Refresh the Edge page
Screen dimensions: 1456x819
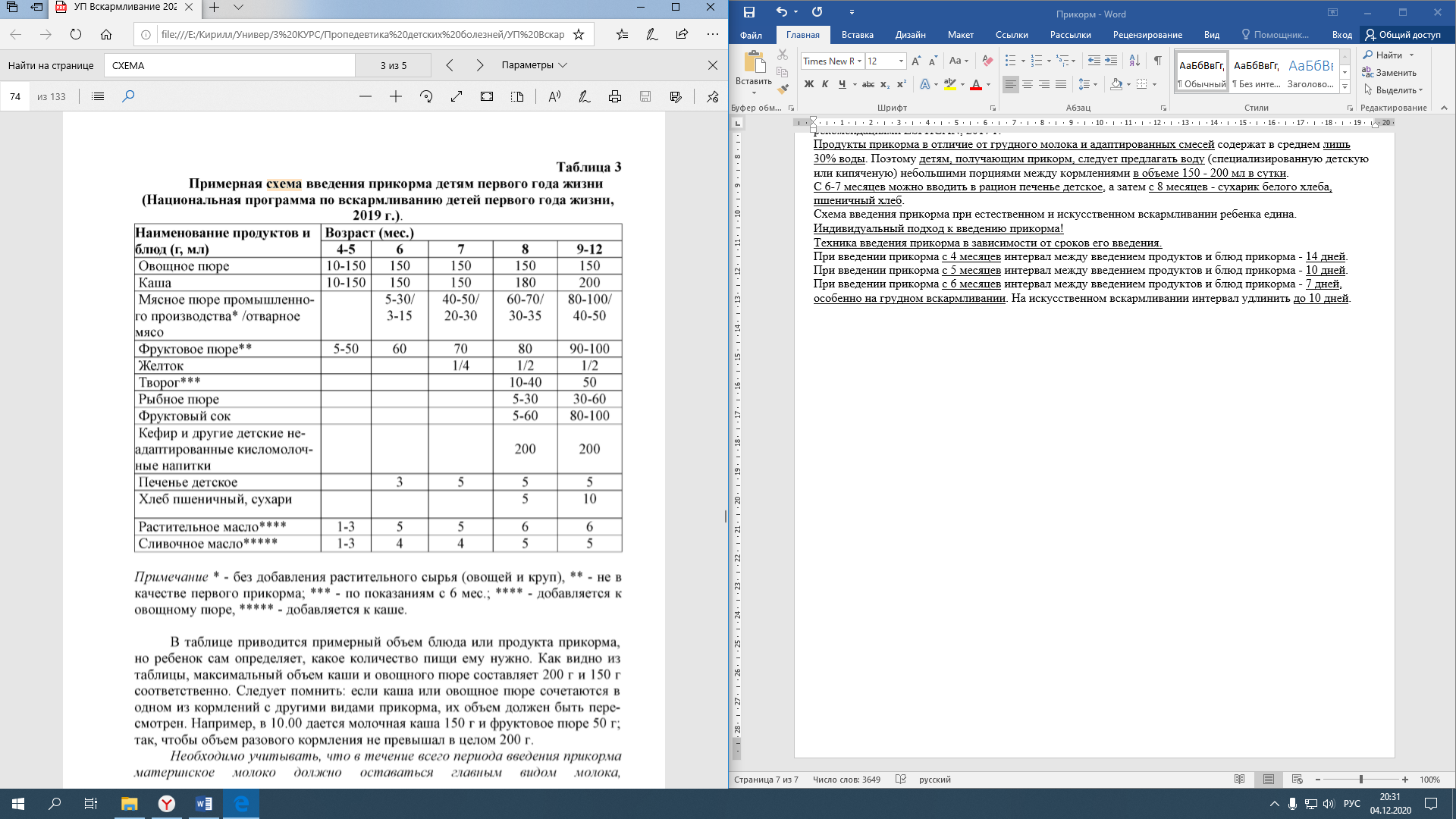coord(76,34)
